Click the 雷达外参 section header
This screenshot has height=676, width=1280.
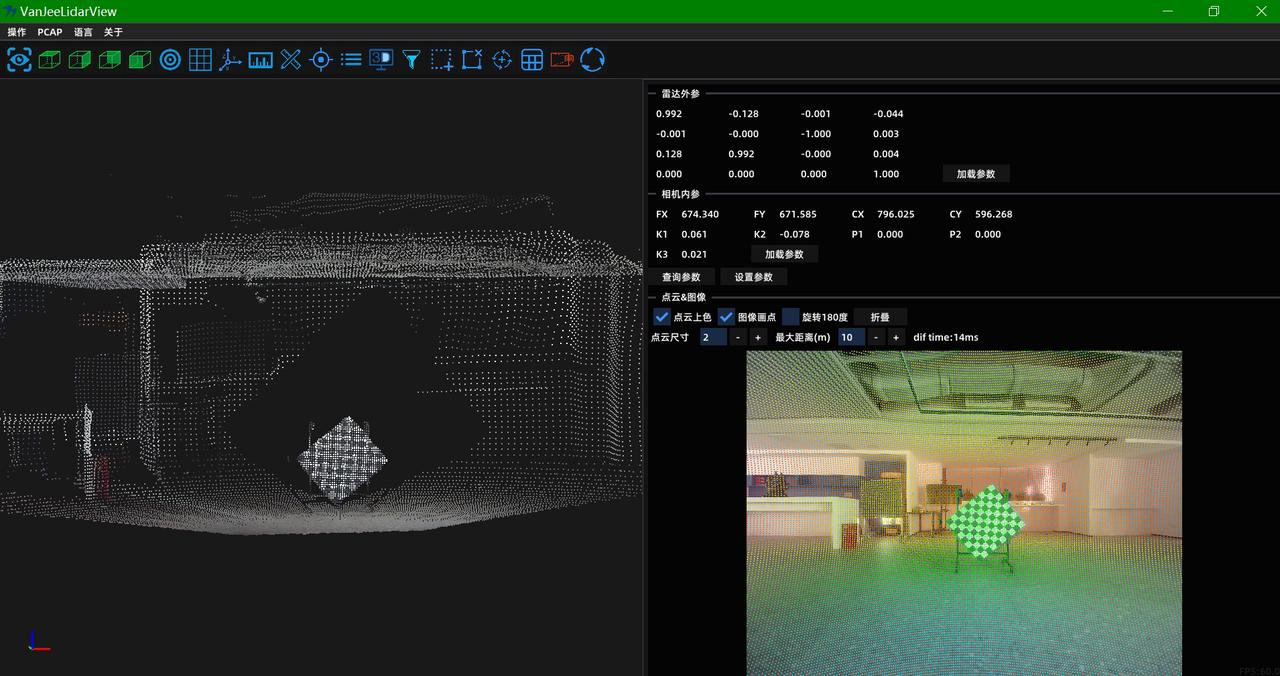[x=680, y=93]
